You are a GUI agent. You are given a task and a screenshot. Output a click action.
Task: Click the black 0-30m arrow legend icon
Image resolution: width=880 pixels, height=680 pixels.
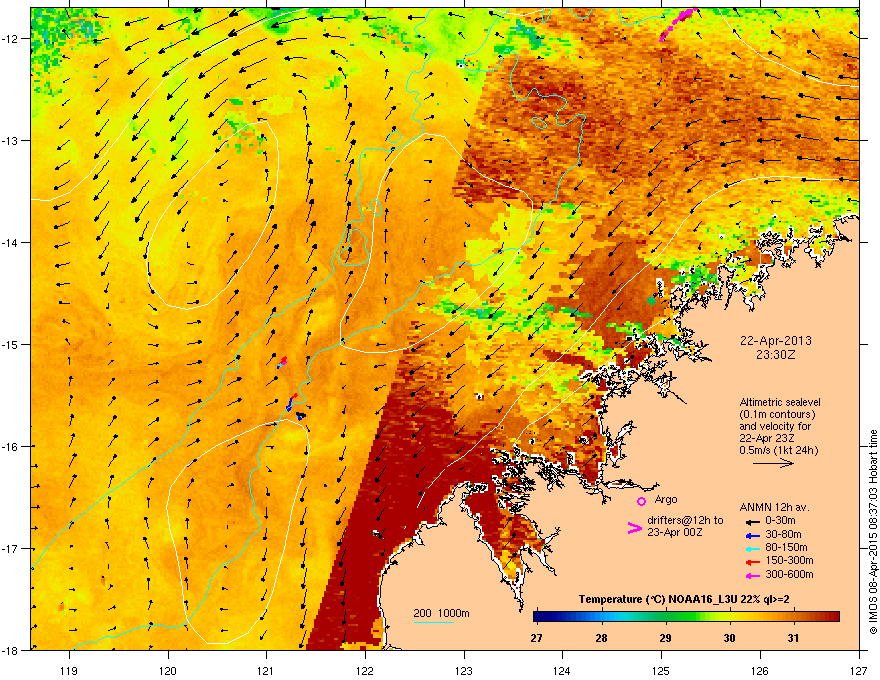tap(752, 522)
